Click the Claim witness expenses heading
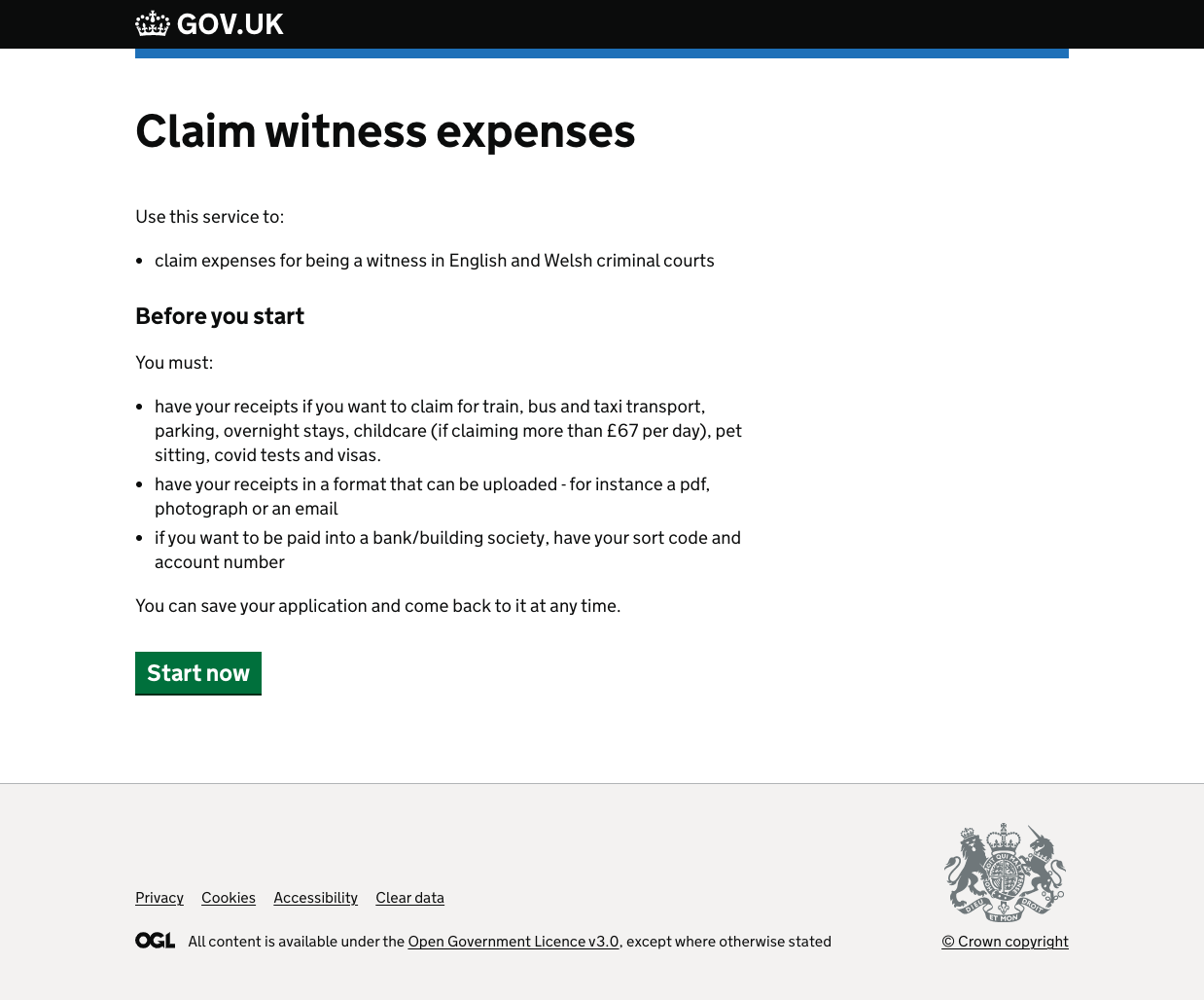 click(385, 131)
